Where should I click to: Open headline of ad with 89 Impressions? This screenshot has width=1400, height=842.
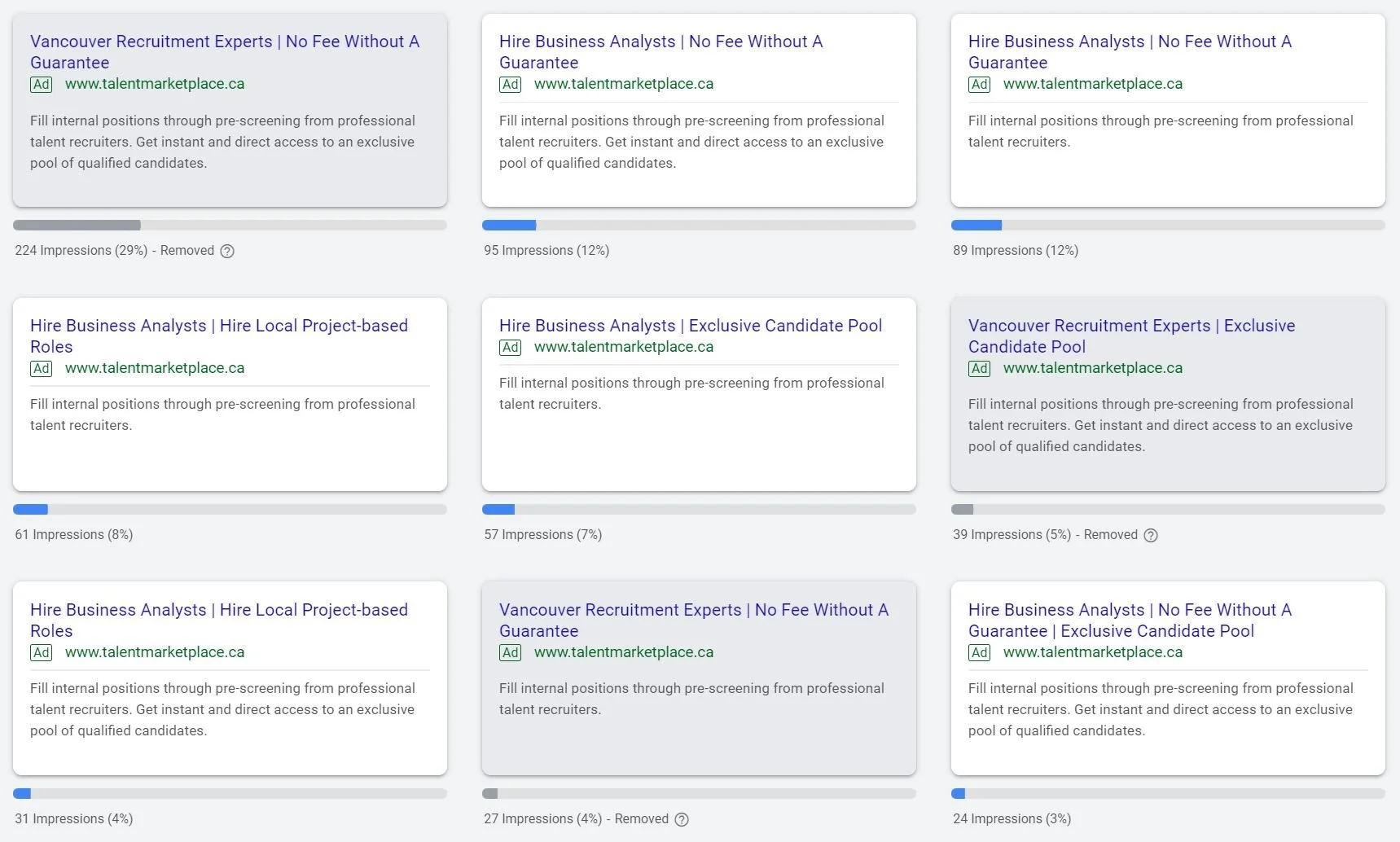point(1130,52)
